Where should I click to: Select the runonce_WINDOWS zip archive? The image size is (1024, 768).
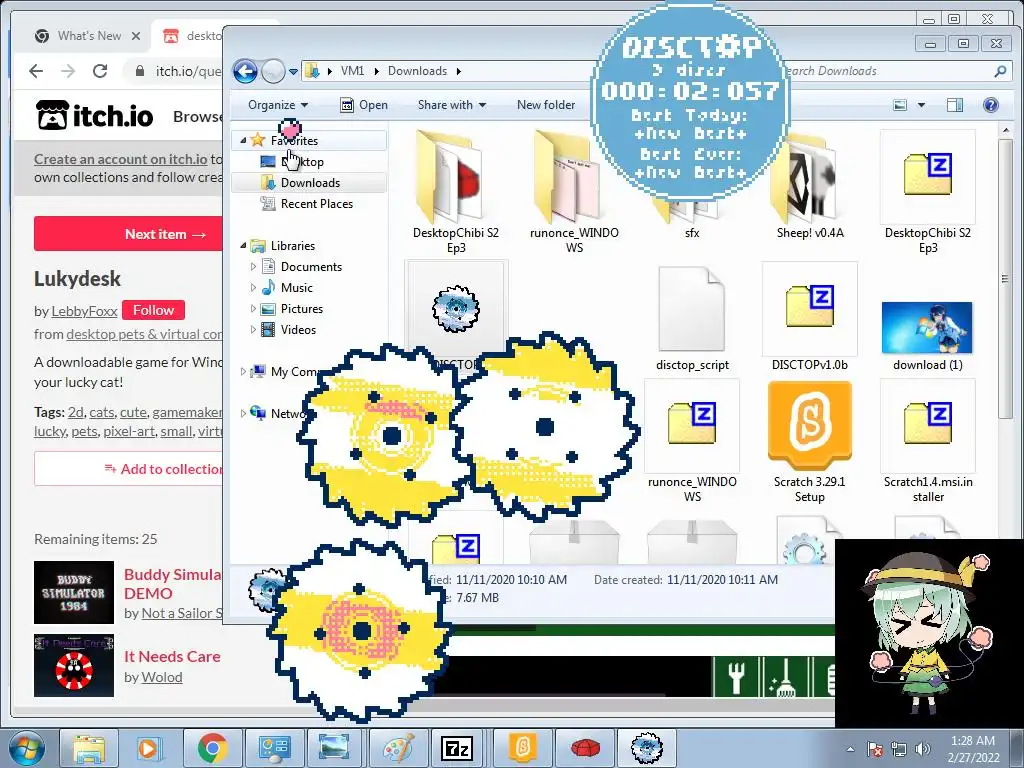[692, 441]
